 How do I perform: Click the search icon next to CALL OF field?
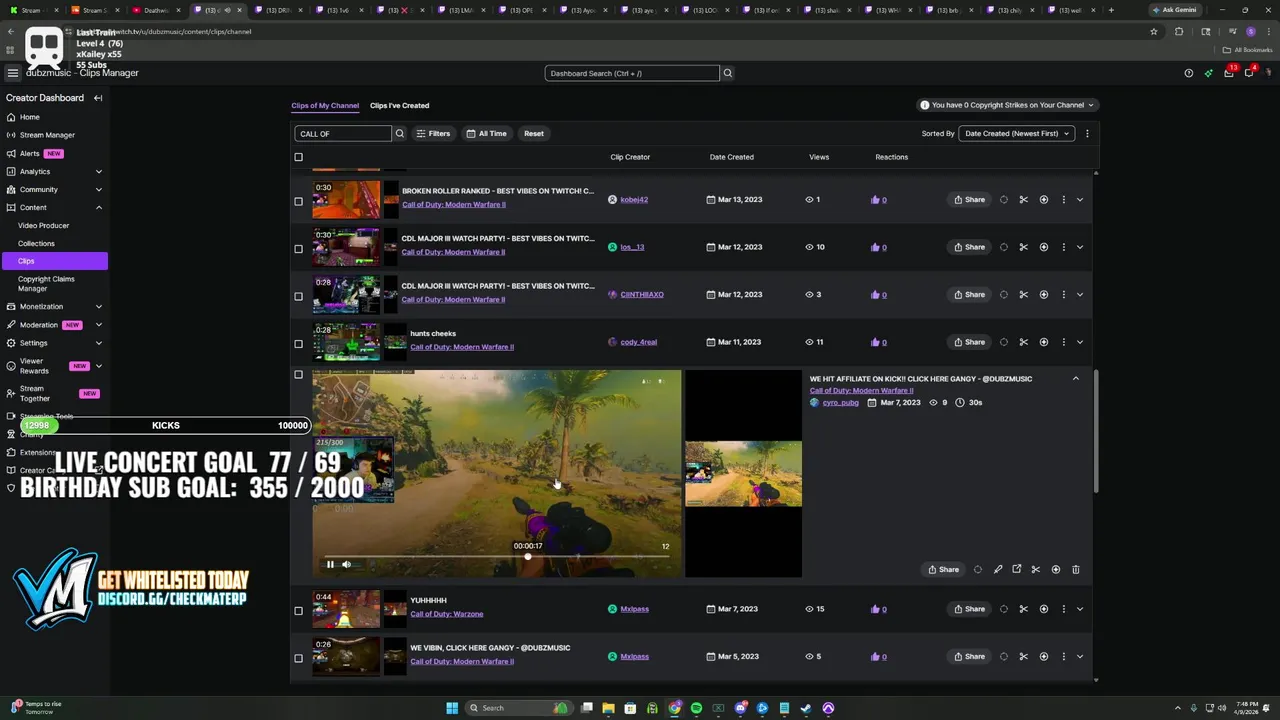[x=399, y=133]
